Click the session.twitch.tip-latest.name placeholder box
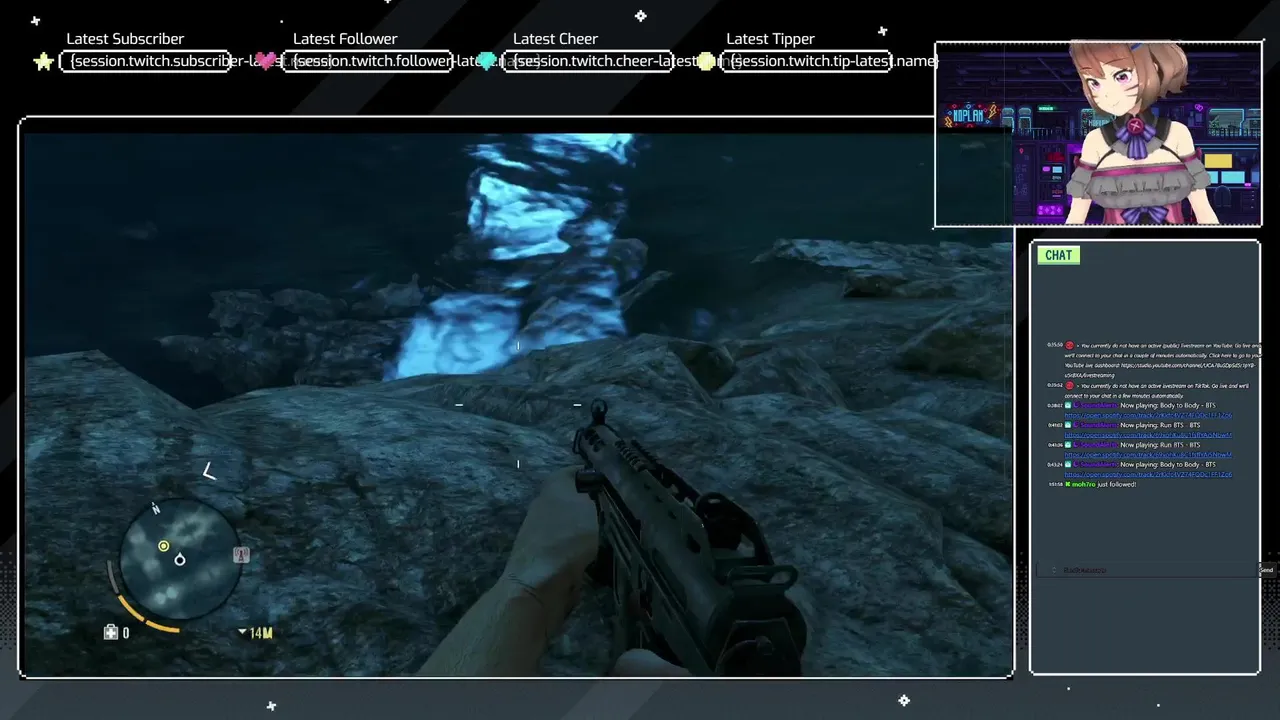 pyautogui.click(x=808, y=62)
